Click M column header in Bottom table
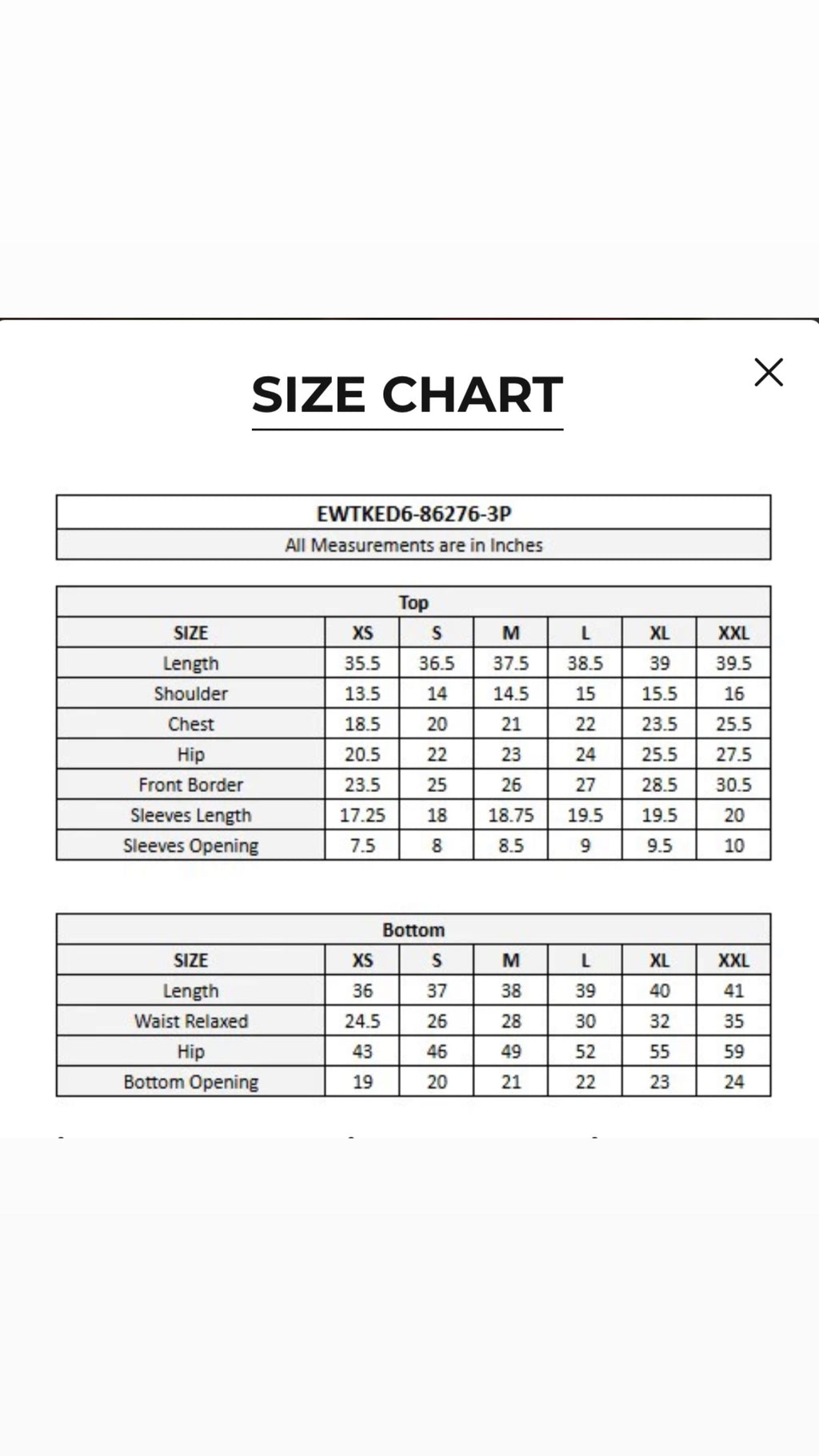Viewport: 819px width, 1456px height. click(511, 960)
